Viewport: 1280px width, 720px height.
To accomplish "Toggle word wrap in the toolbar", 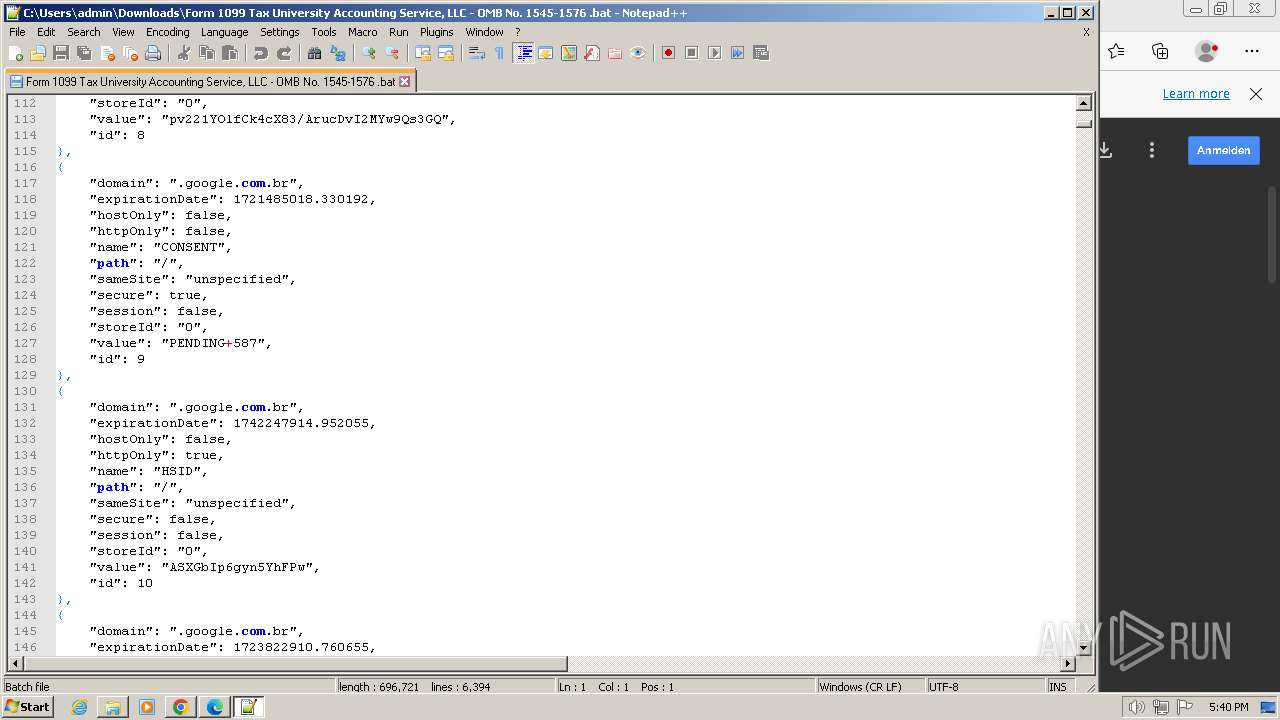I will point(477,53).
